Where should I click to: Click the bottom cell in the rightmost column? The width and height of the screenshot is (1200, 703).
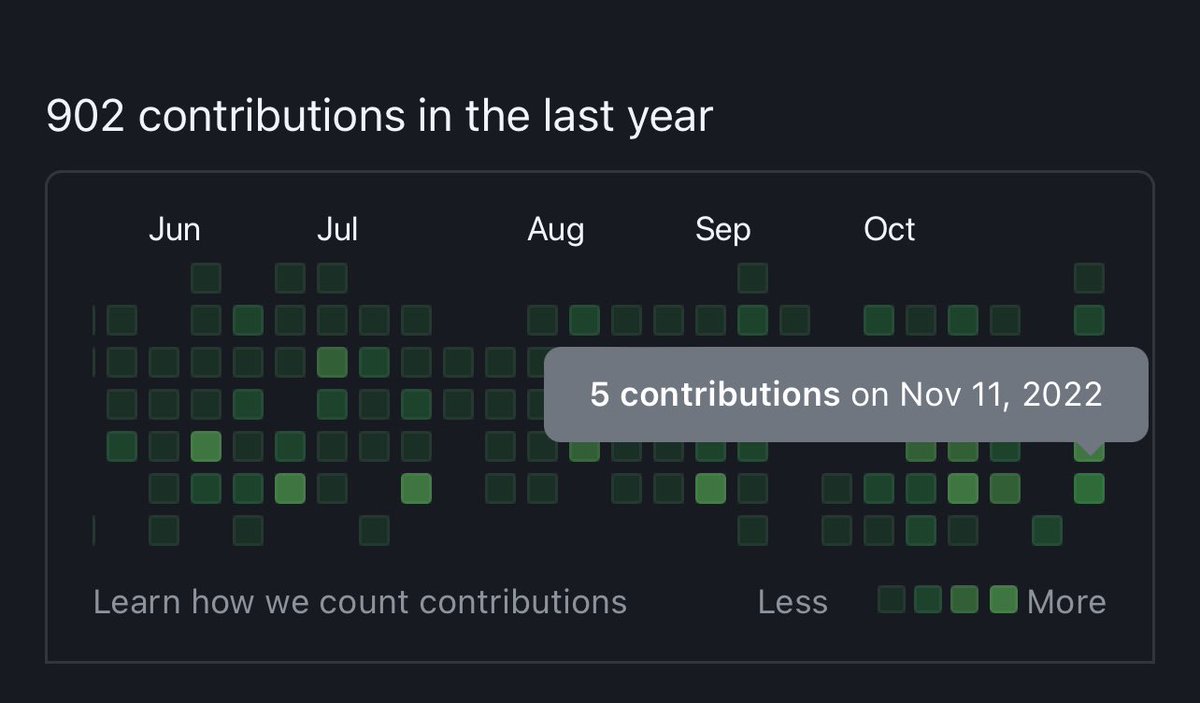[x=1089, y=488]
